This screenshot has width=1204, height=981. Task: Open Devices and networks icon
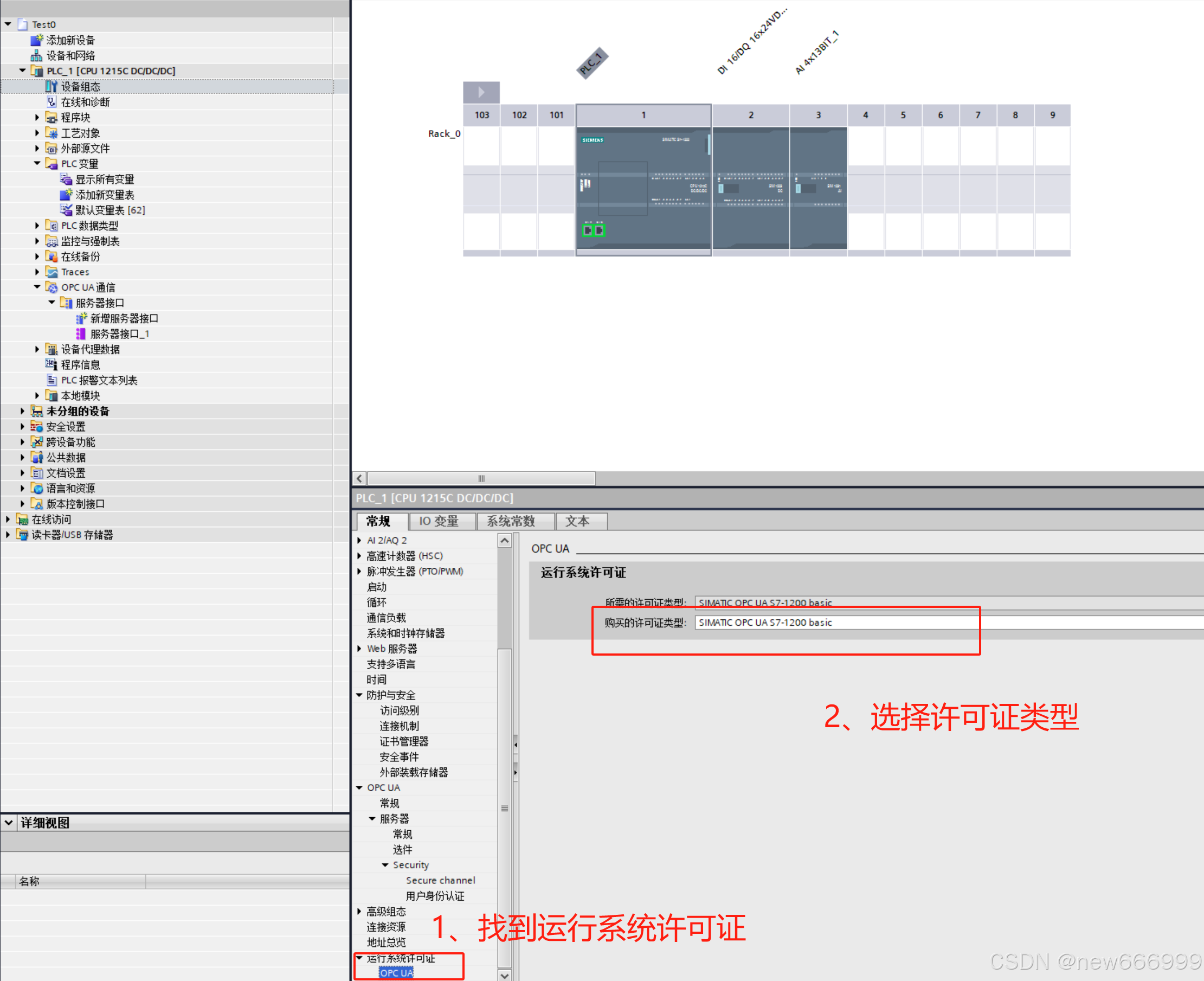coord(36,55)
